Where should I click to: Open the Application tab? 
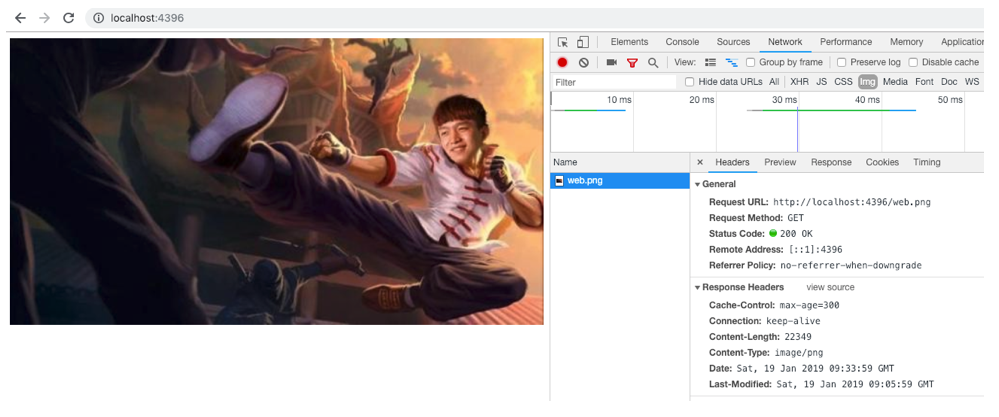(x=961, y=42)
